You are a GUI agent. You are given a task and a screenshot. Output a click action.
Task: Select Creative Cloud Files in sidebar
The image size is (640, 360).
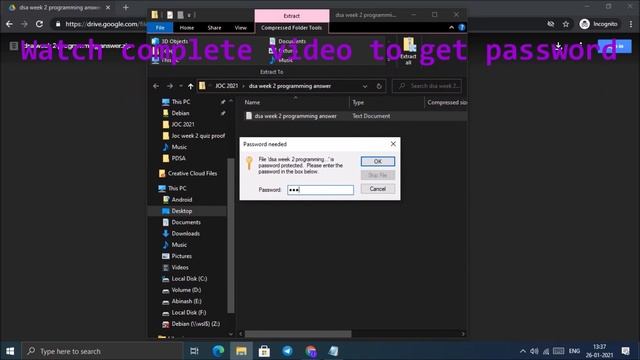(x=192, y=173)
